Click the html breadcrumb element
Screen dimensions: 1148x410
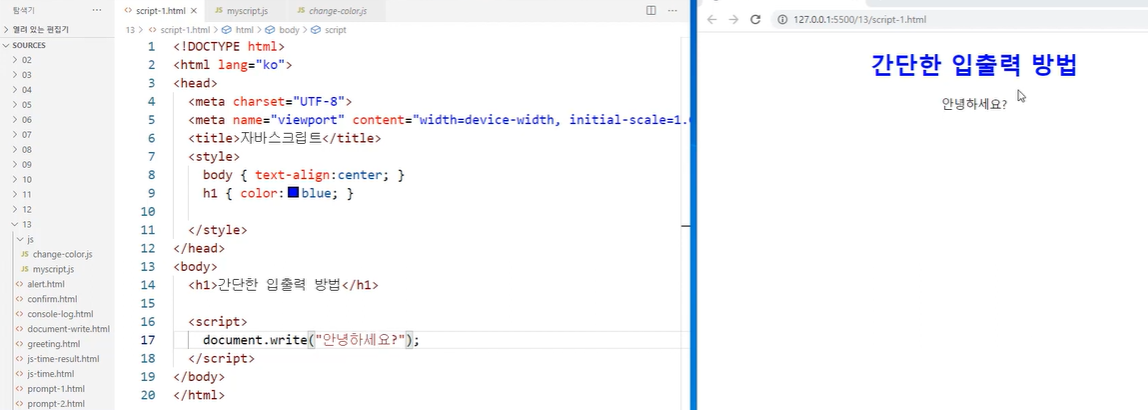(x=238, y=30)
